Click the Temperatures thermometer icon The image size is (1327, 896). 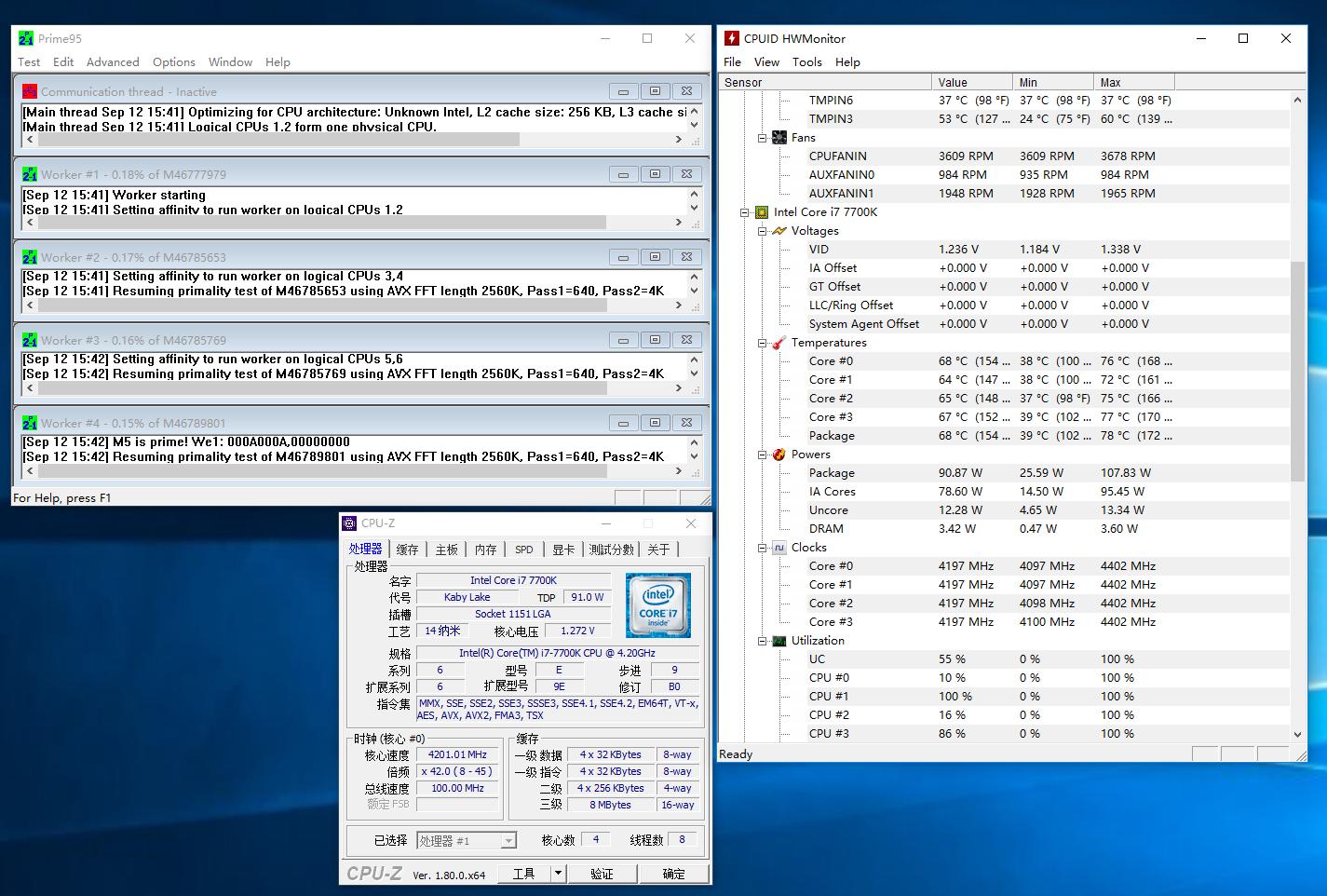779,343
